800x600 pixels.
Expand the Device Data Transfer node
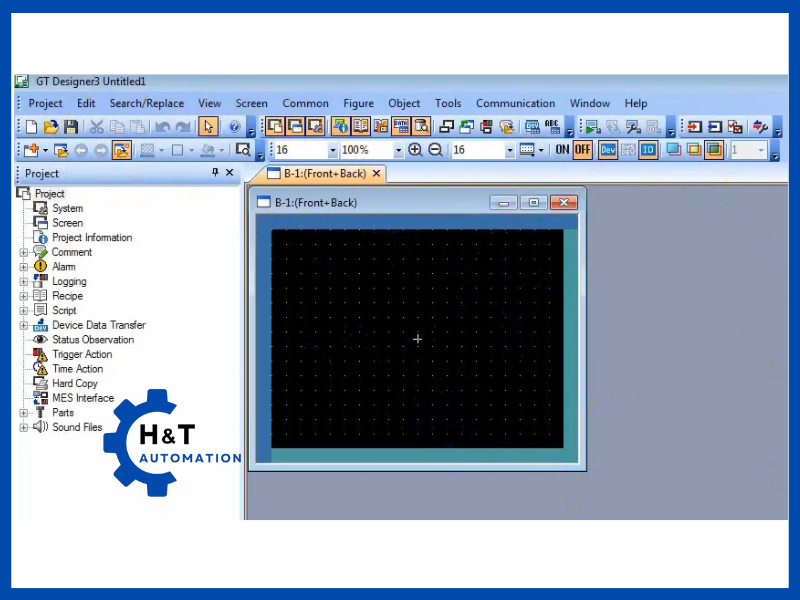click(x=24, y=325)
